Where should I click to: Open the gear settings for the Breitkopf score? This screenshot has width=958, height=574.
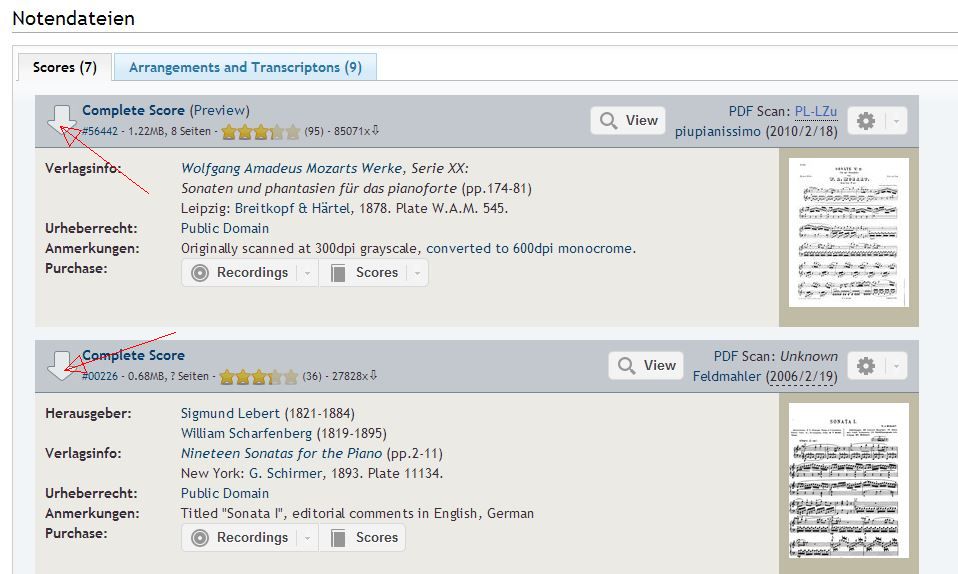pyautogui.click(x=866, y=120)
